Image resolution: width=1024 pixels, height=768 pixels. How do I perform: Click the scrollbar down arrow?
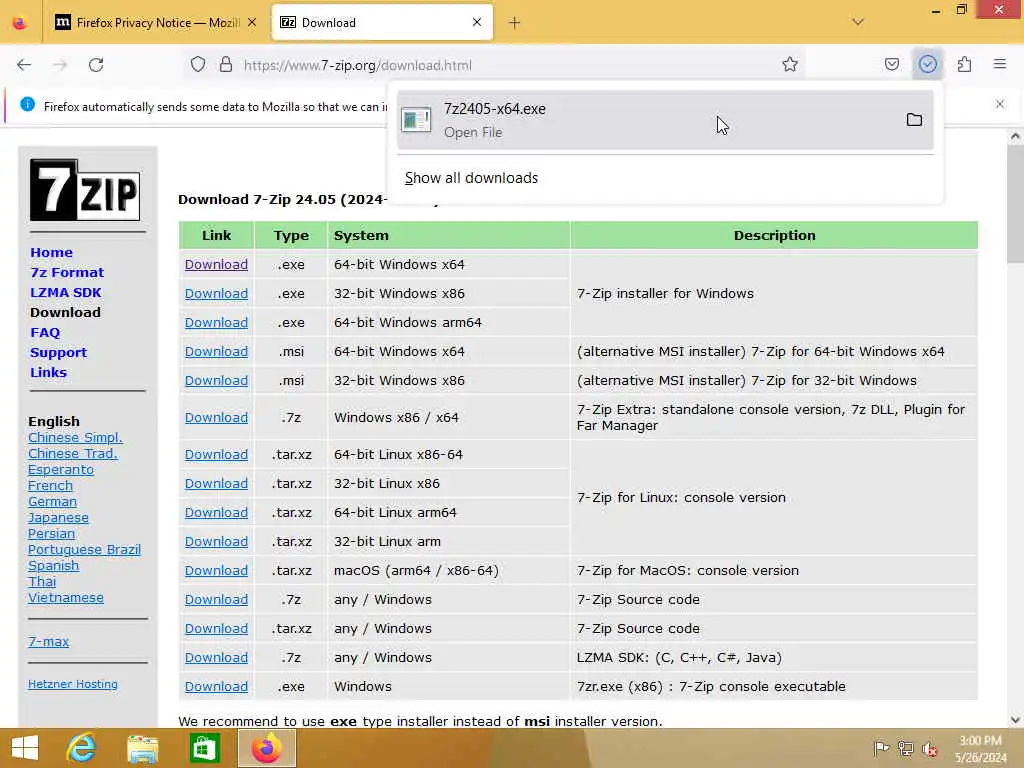pos(1015,720)
